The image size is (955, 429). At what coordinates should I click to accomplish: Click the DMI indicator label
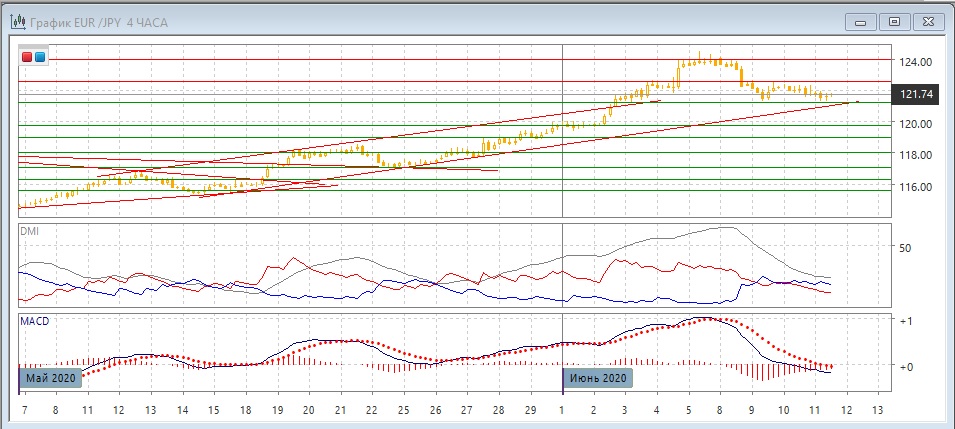(x=32, y=231)
